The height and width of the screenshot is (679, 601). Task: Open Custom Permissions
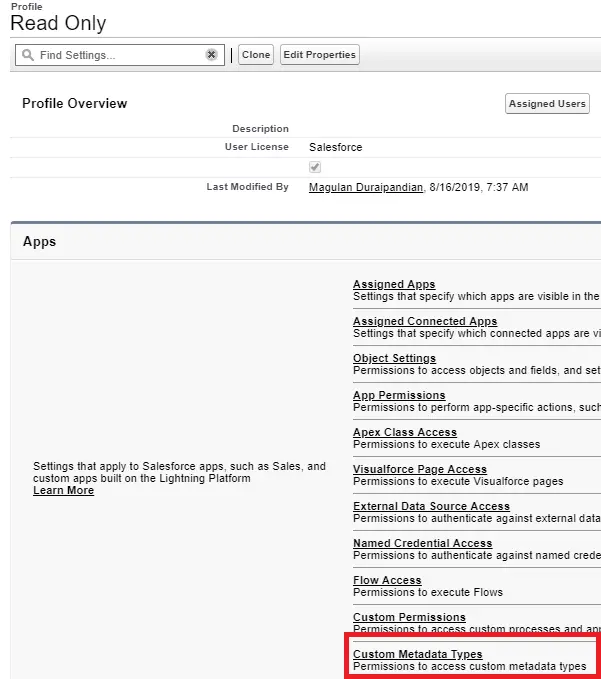coord(409,617)
